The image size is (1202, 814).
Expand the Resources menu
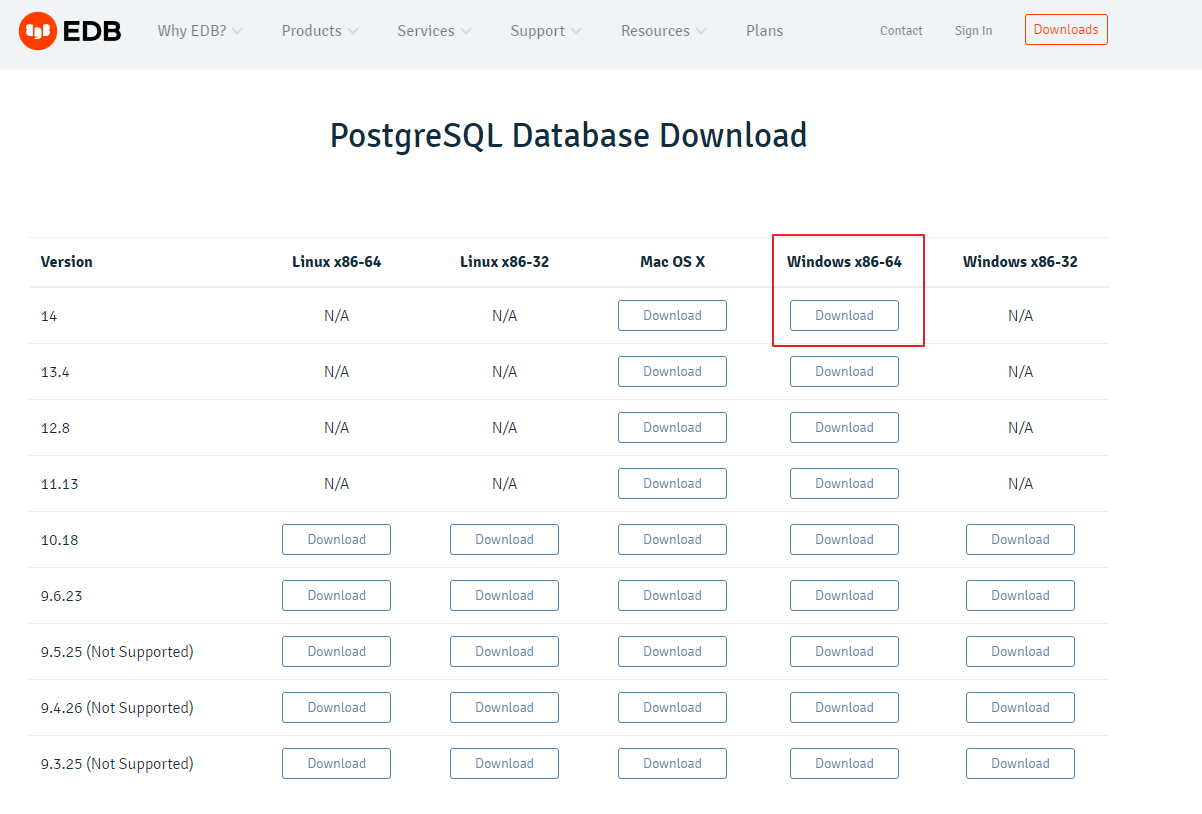coord(664,31)
